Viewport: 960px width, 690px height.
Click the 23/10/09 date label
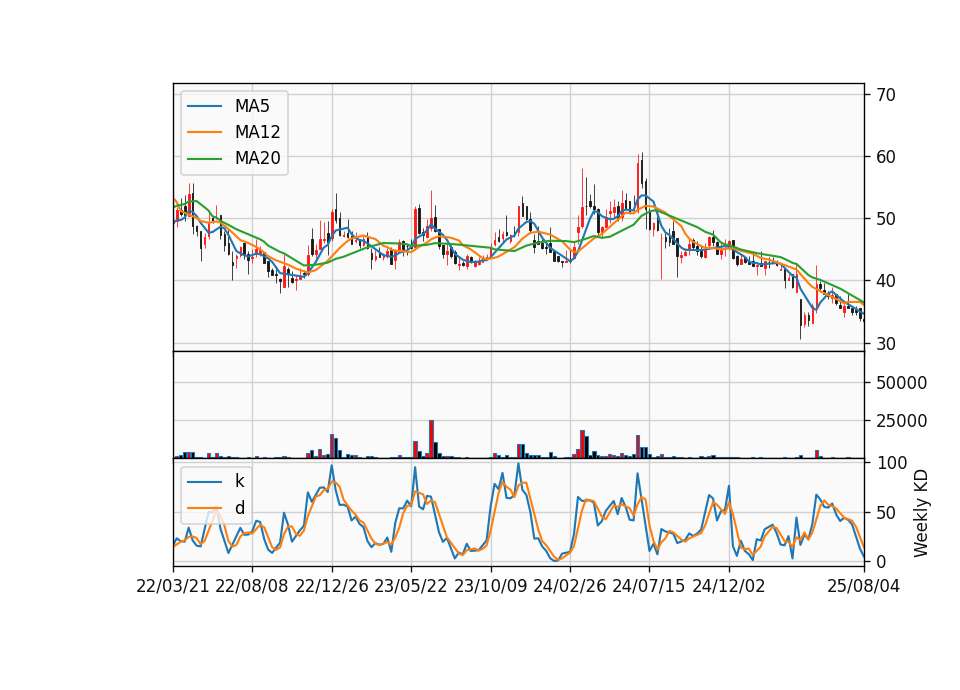(x=490, y=586)
